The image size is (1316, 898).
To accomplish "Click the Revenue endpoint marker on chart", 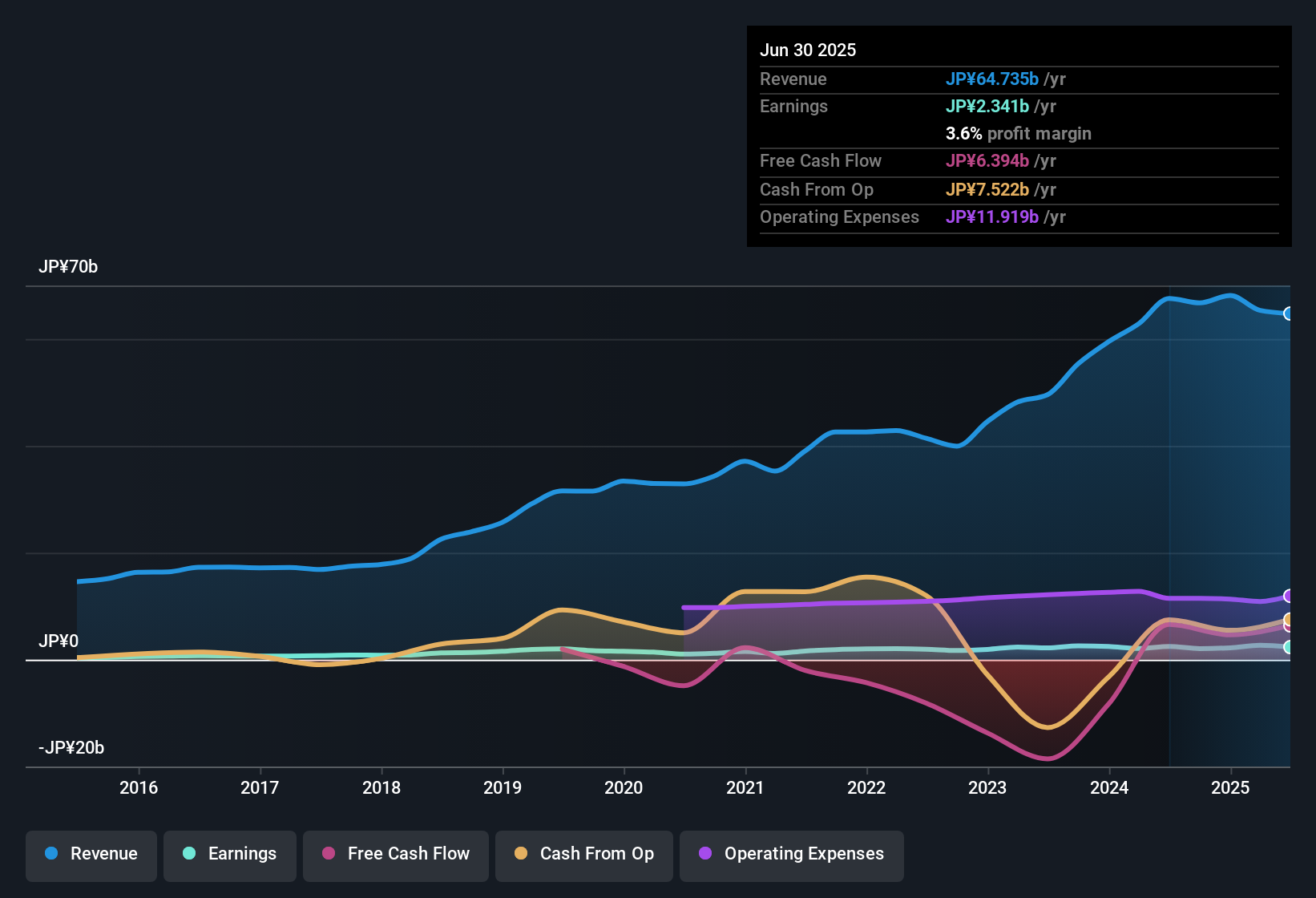I will tap(1288, 313).
